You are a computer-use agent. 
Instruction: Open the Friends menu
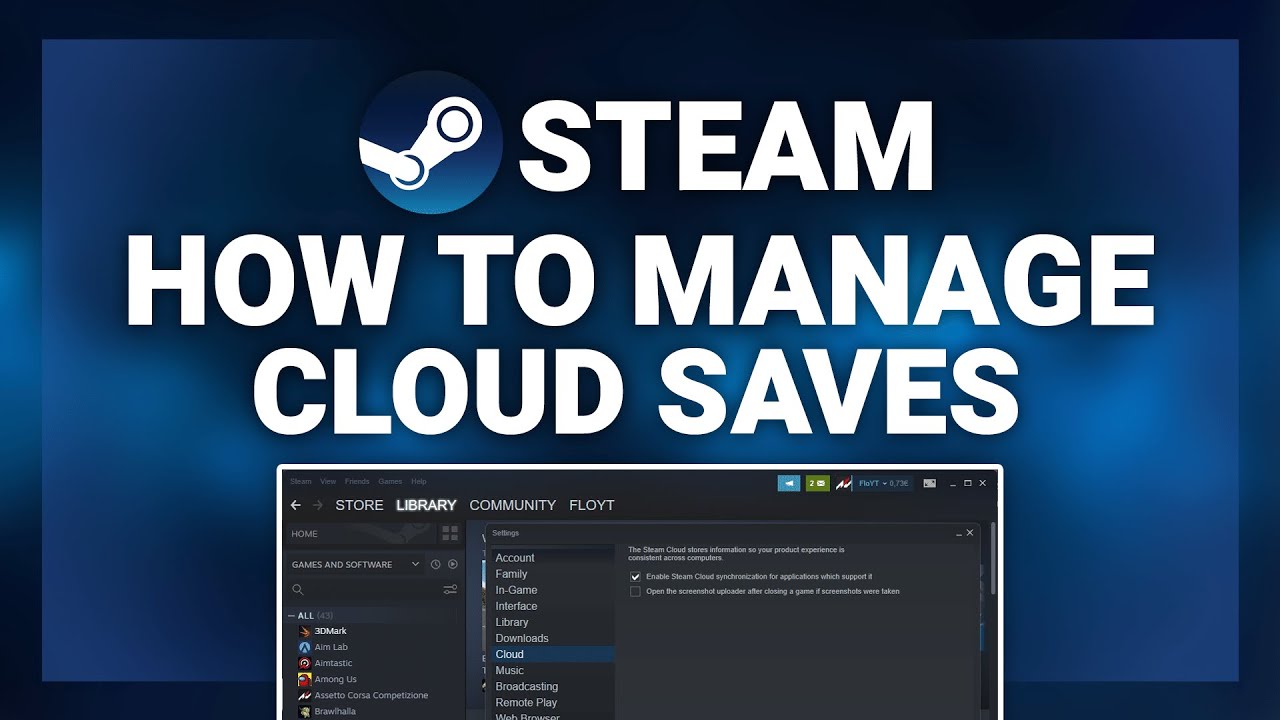[357, 481]
